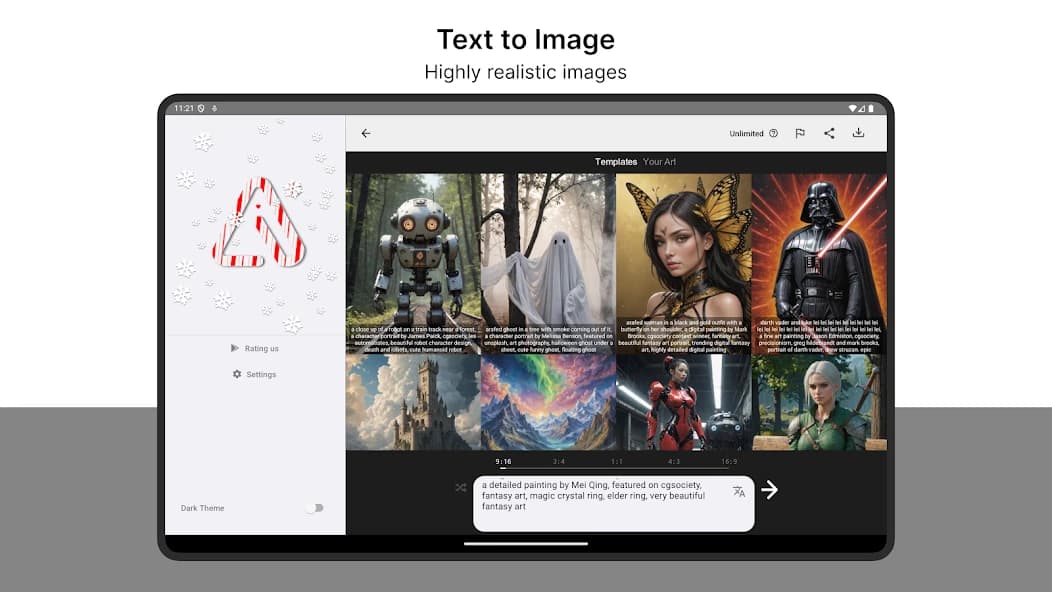Choose the ghost in forest template
The height and width of the screenshot is (592, 1052).
(x=548, y=264)
